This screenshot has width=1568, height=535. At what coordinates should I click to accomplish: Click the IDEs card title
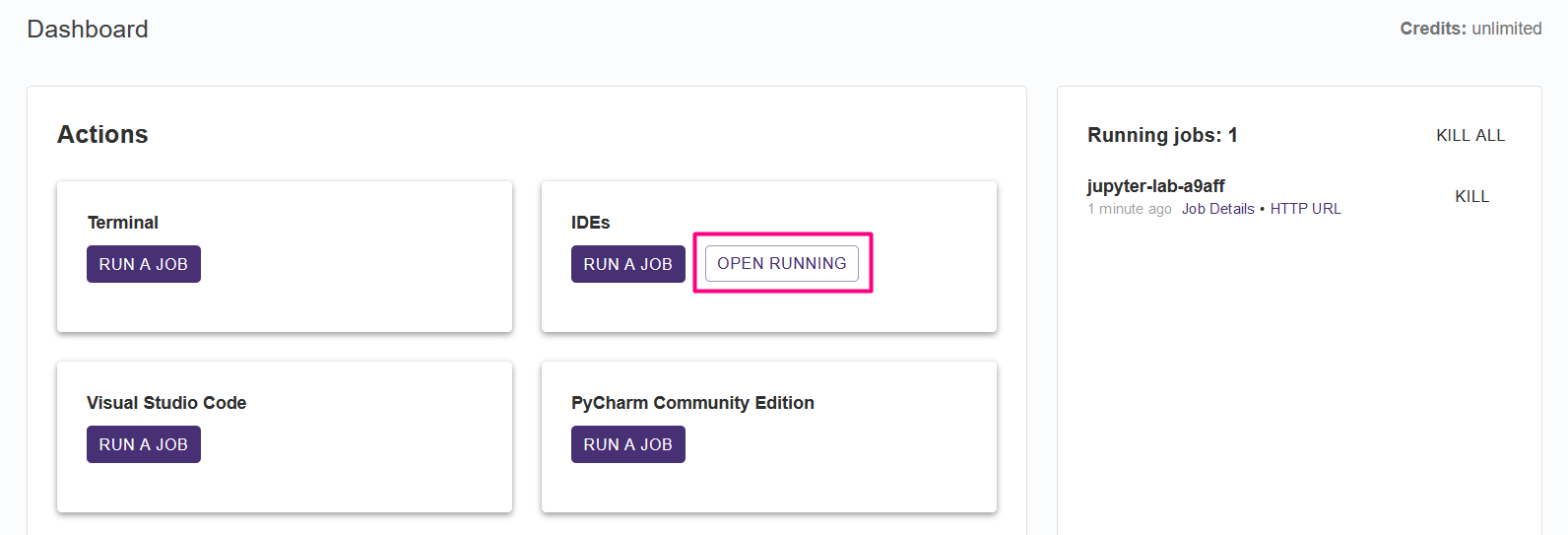[x=591, y=223]
